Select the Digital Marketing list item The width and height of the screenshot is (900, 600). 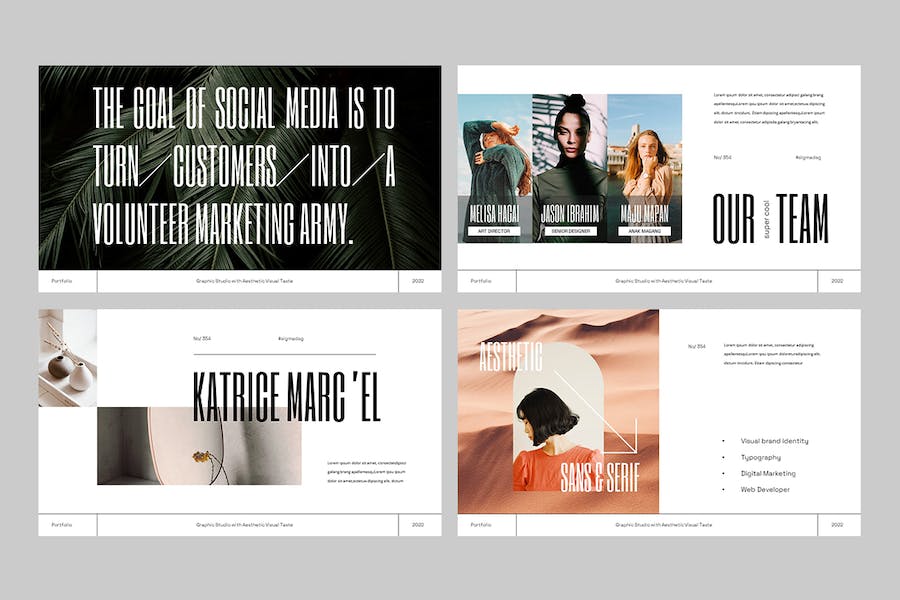(768, 473)
